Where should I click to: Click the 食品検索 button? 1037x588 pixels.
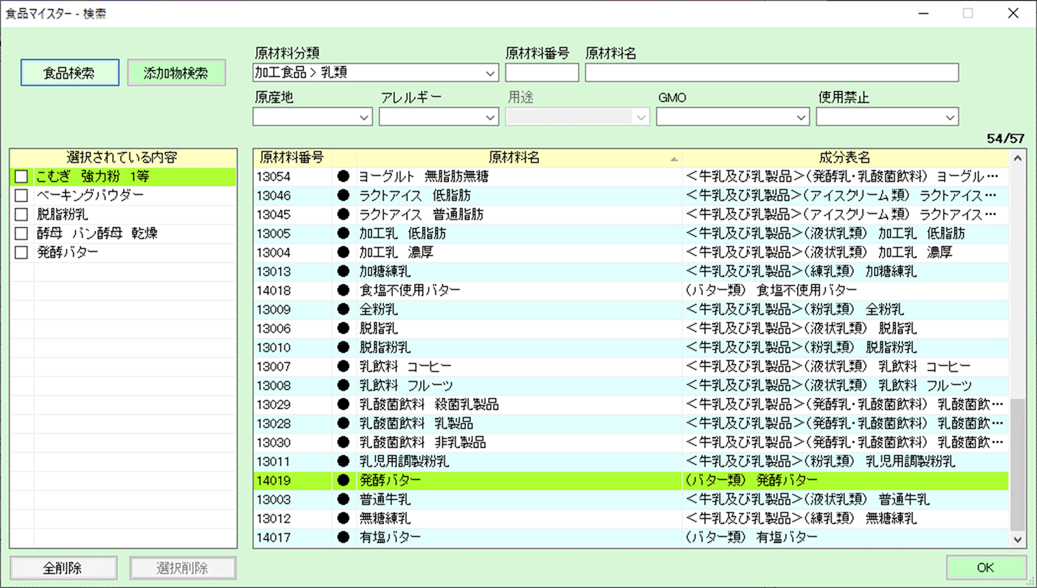(x=70, y=73)
